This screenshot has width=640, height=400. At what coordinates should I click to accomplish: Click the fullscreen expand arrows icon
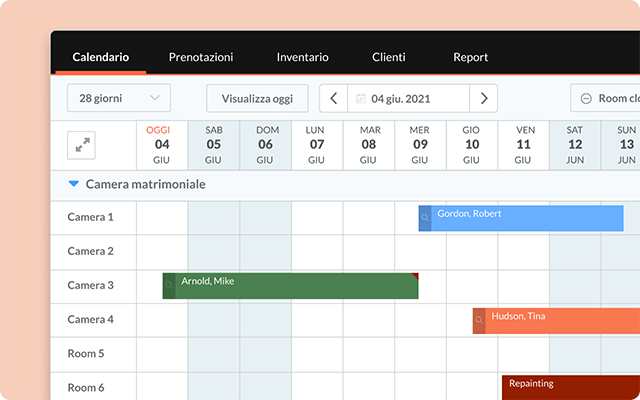click(x=81, y=145)
